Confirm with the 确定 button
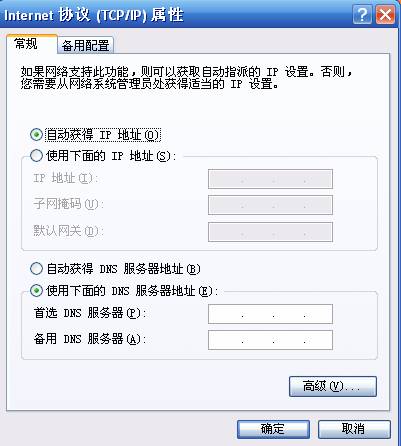The image size is (401, 446). tap(273, 429)
